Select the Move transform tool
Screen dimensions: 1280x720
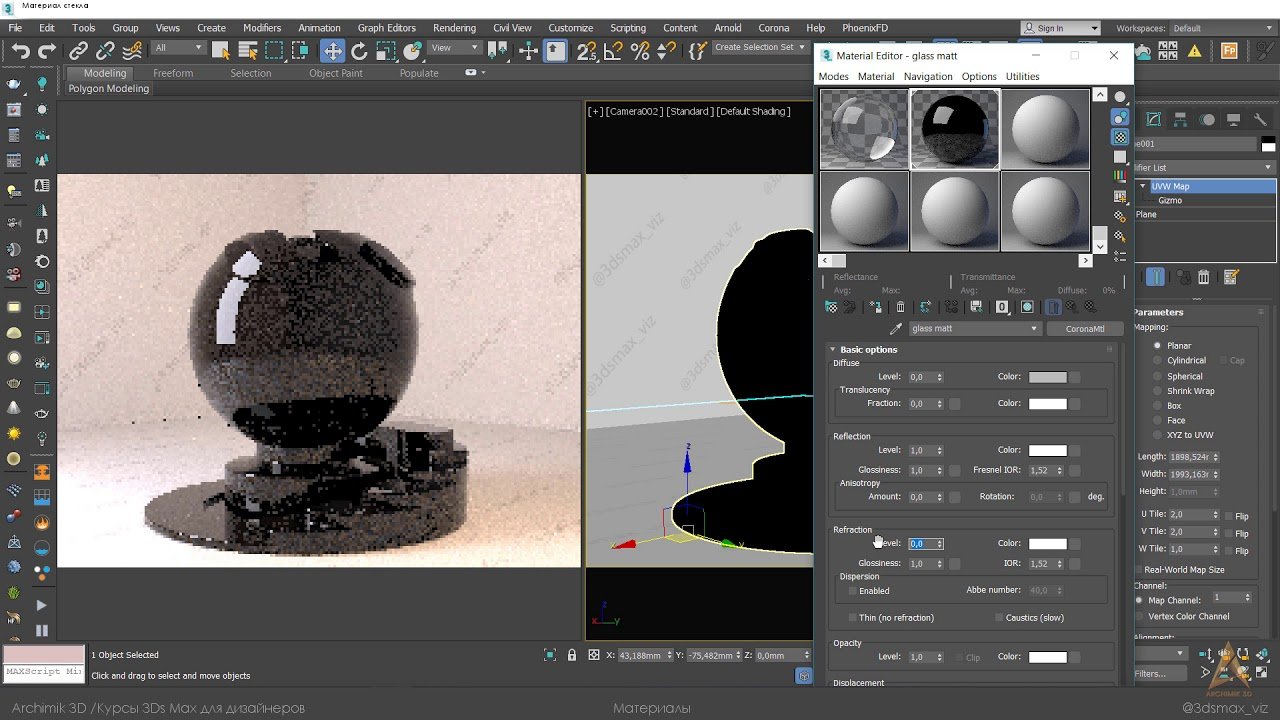pos(332,51)
